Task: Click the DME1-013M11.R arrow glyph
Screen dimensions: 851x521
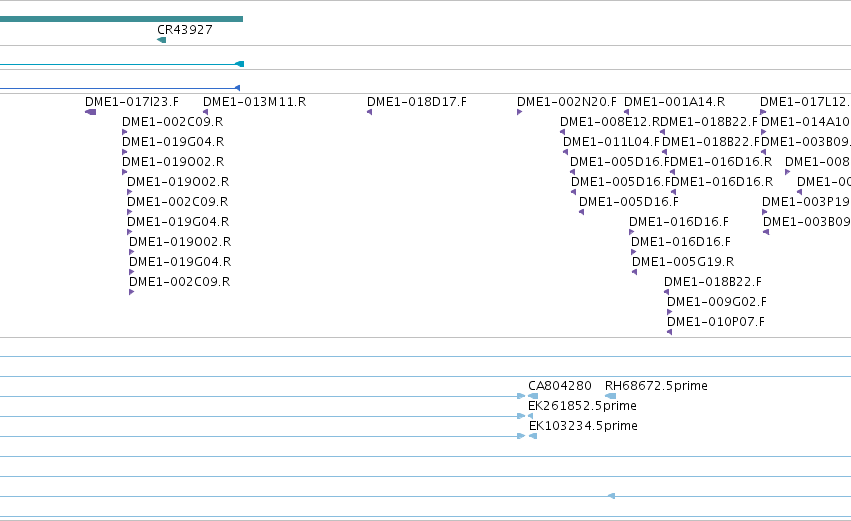Action: point(205,112)
